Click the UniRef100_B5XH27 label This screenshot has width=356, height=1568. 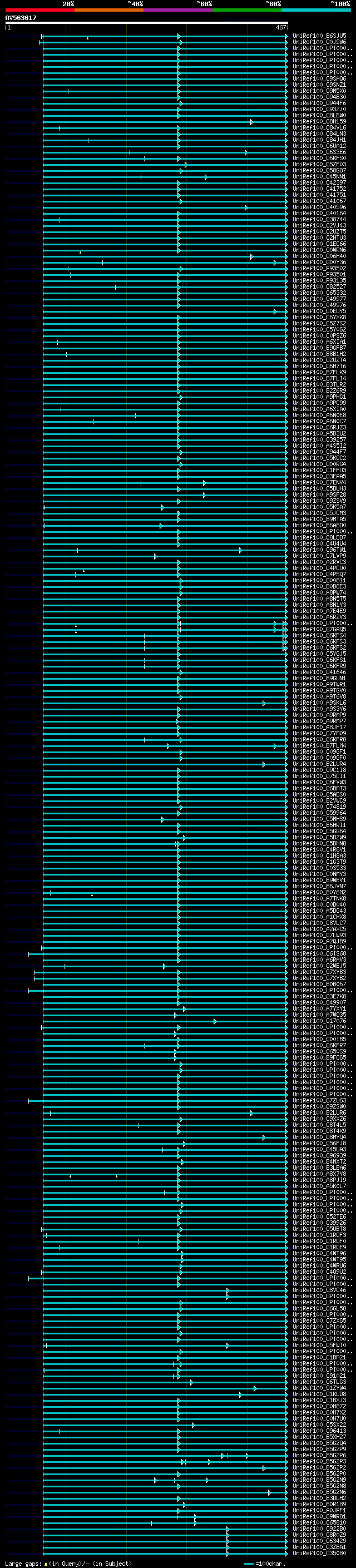point(319,1437)
